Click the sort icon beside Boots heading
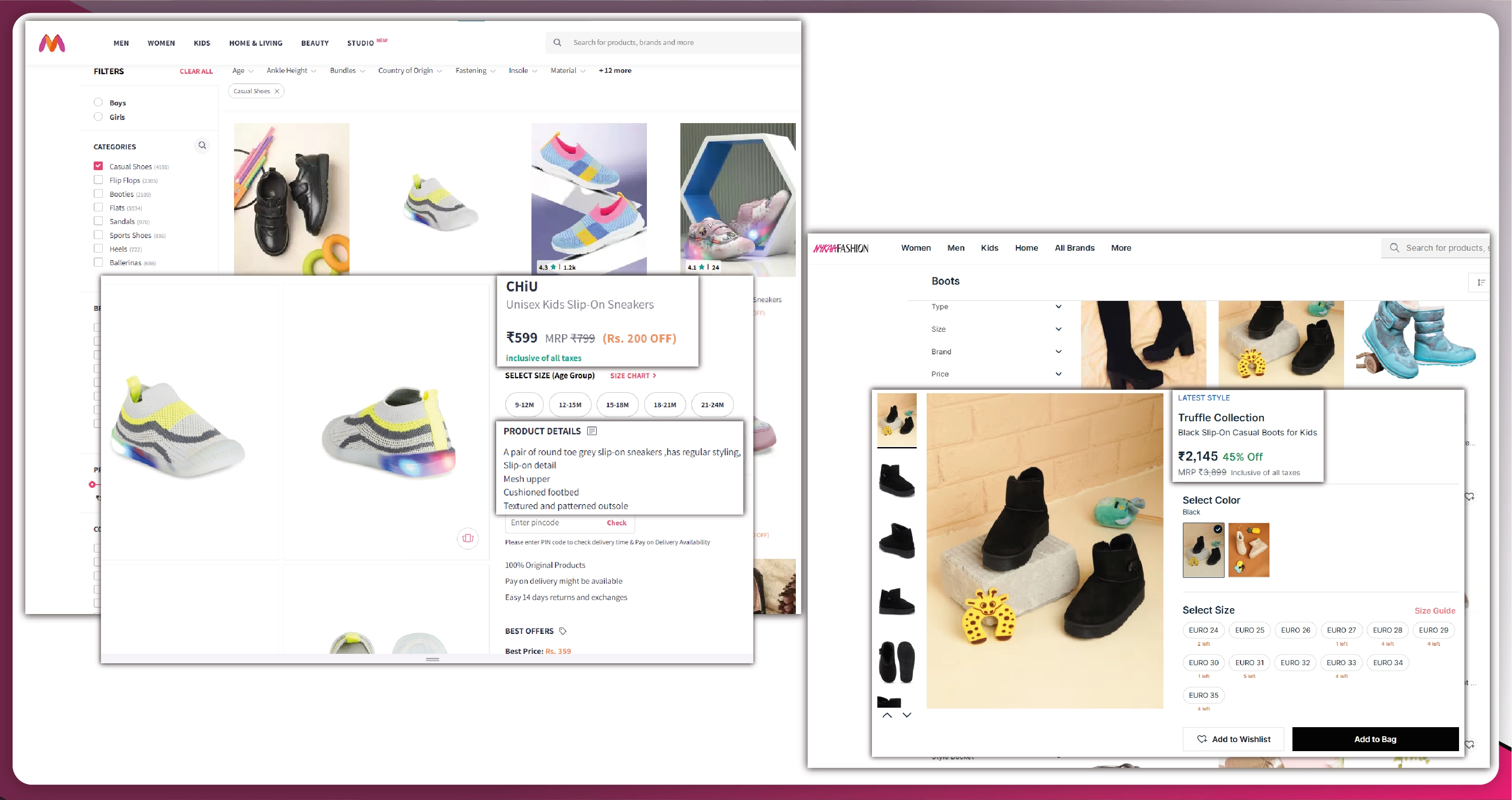Image resolution: width=1512 pixels, height=800 pixels. click(x=1480, y=282)
